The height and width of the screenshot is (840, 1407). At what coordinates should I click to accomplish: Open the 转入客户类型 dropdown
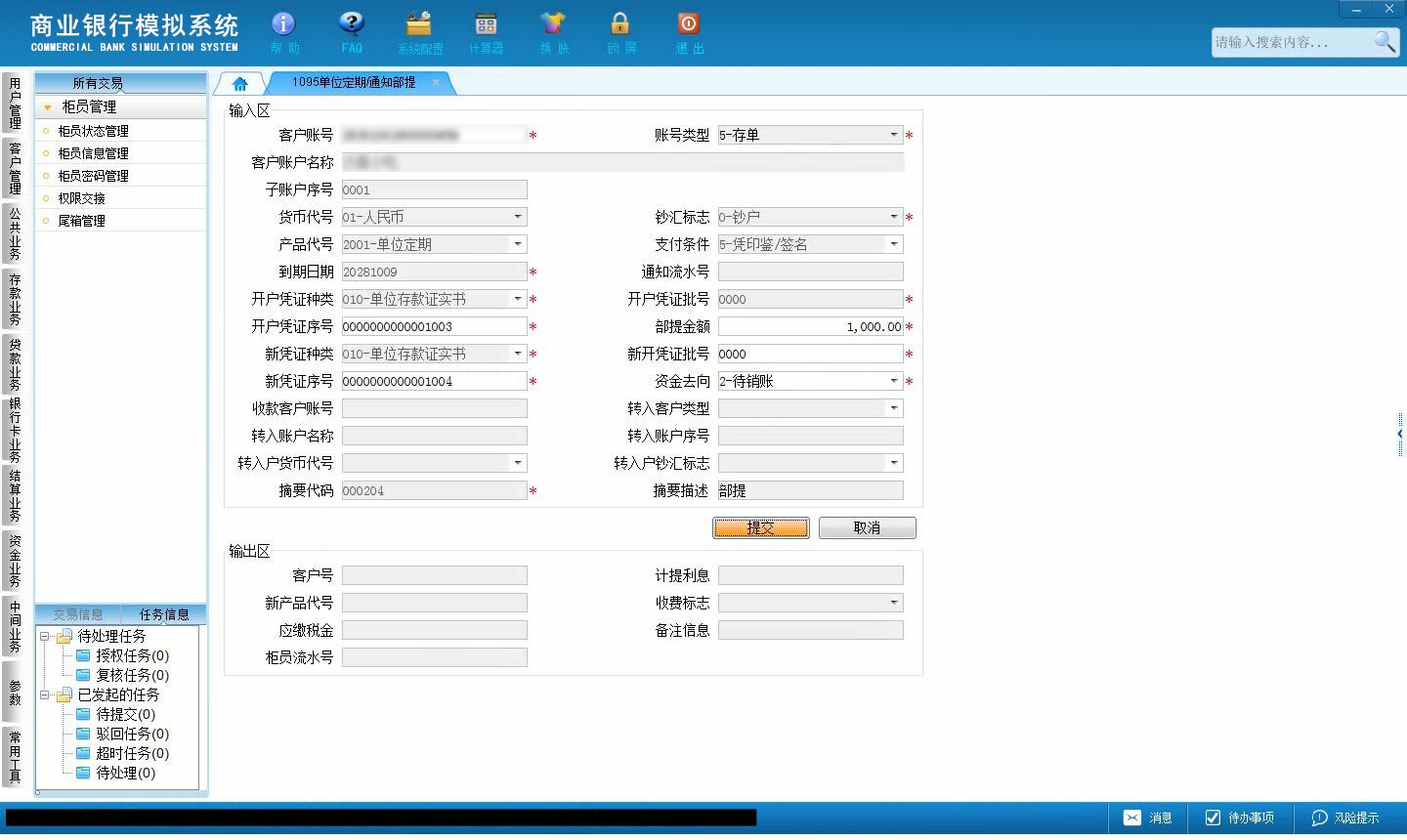pyautogui.click(x=893, y=408)
